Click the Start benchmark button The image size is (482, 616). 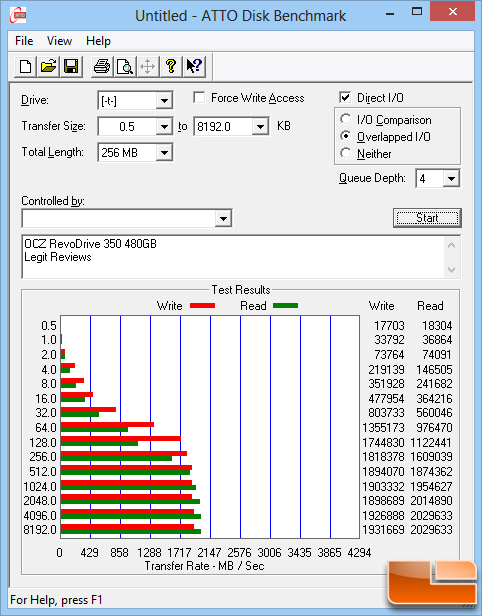click(427, 218)
